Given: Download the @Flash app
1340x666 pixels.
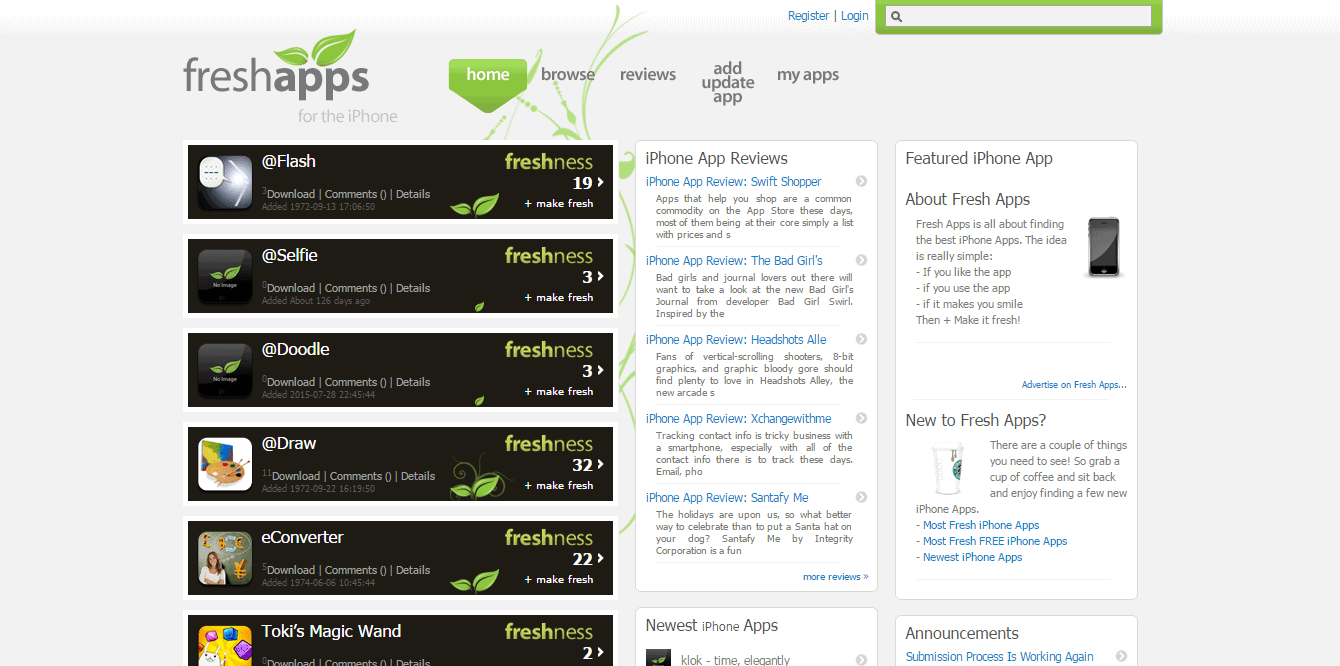Looking at the screenshot, I should pos(291,194).
